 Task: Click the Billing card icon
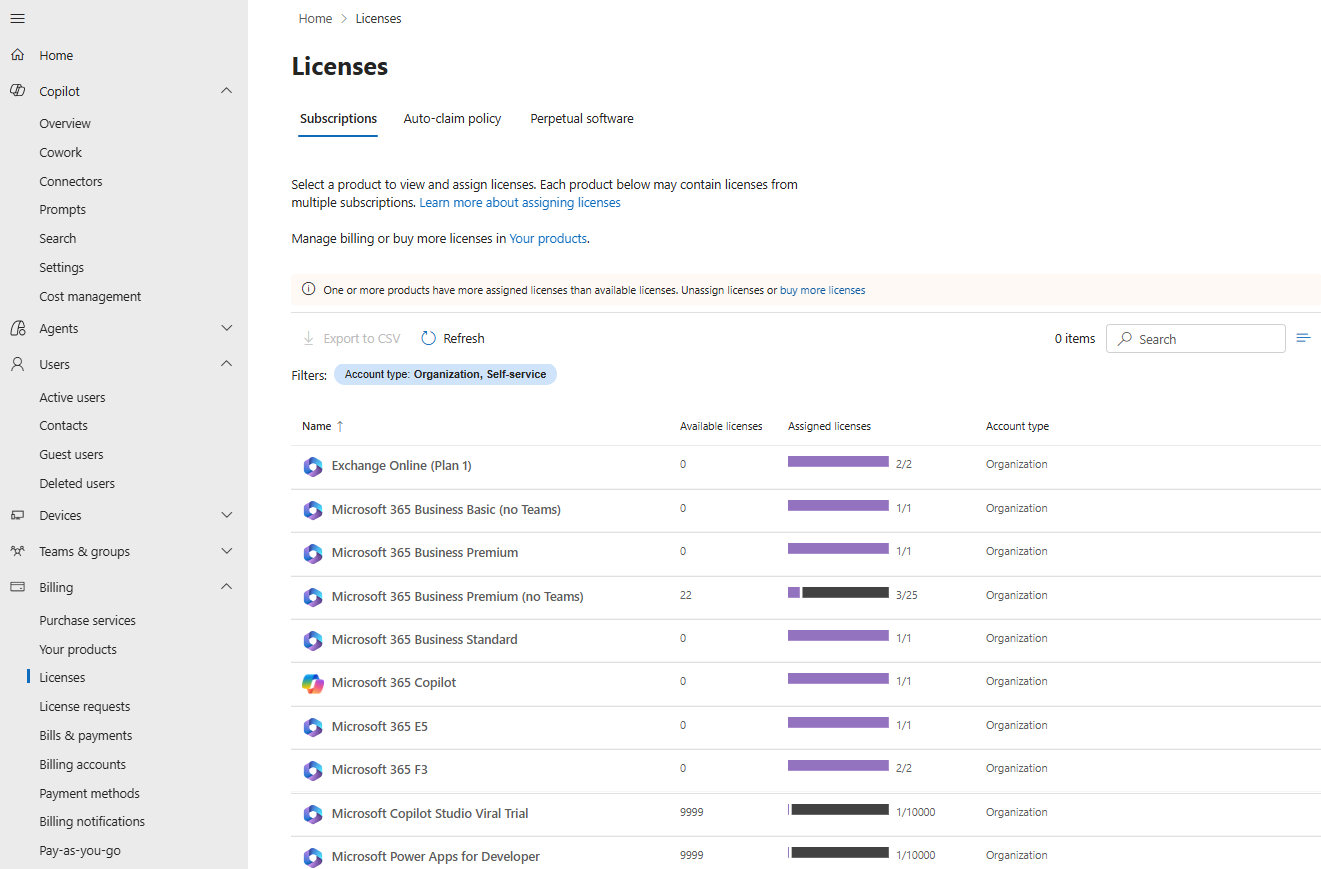(17, 587)
